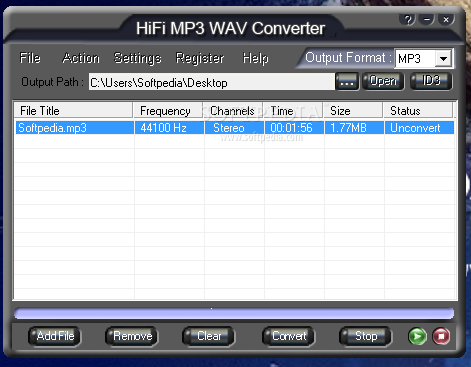Sort by Time column header
The height and width of the screenshot is (367, 471).
293,111
